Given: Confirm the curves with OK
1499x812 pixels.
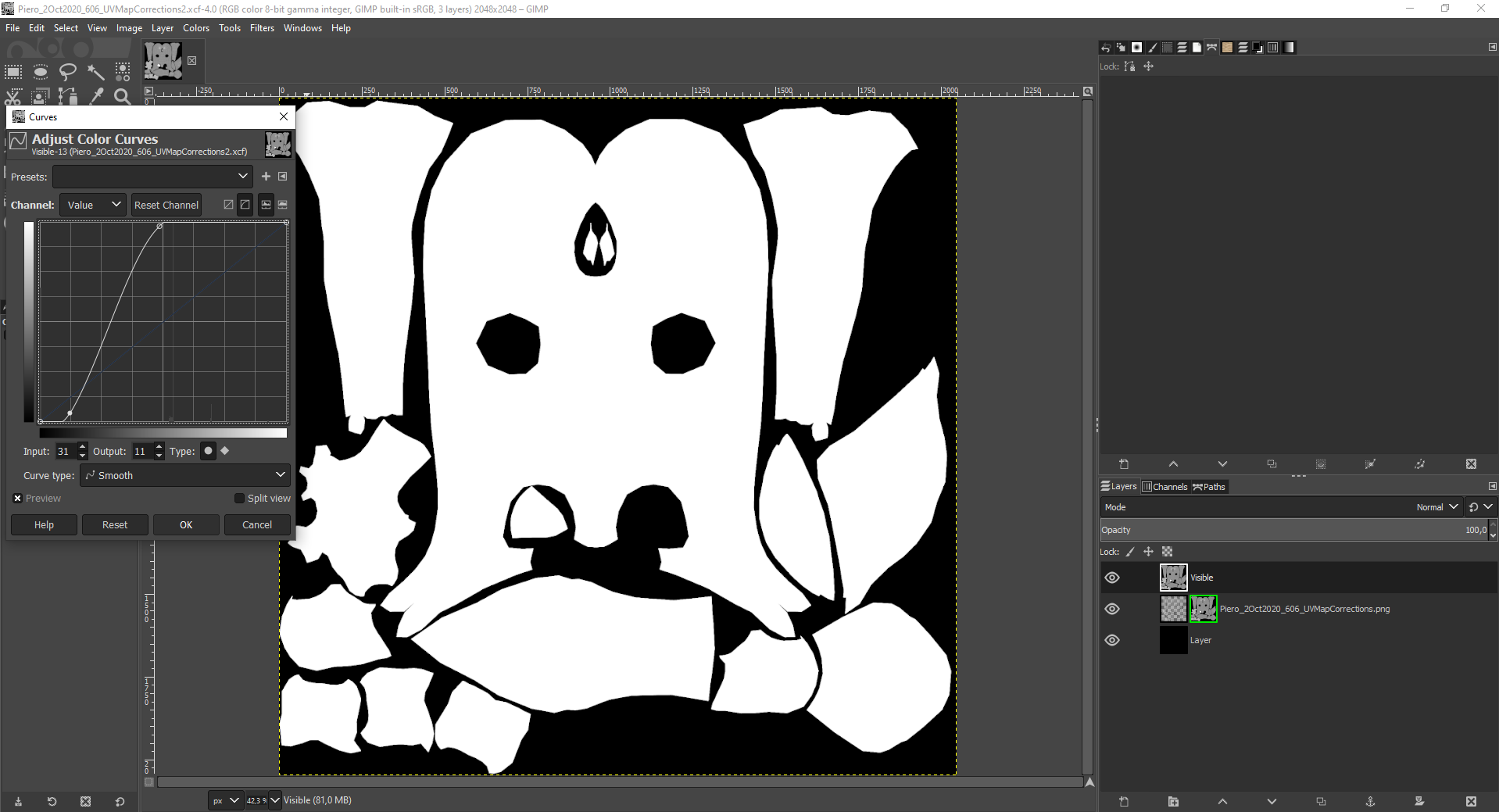Looking at the screenshot, I should pyautogui.click(x=186, y=525).
